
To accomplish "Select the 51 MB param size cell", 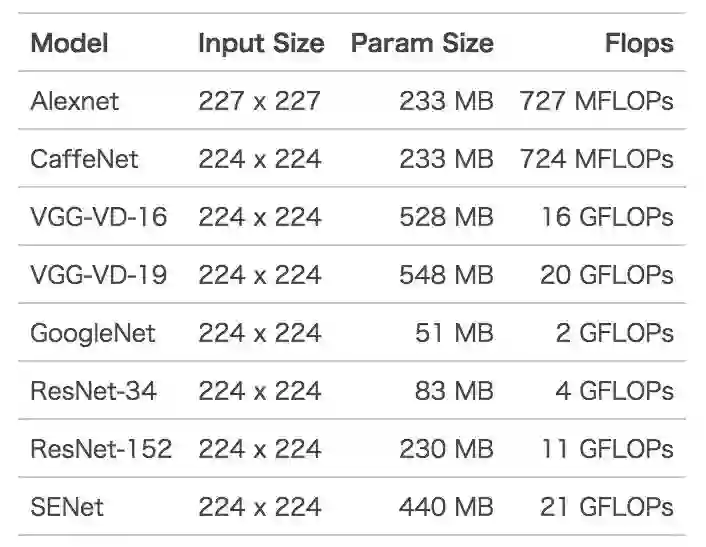I will [x=454, y=333].
